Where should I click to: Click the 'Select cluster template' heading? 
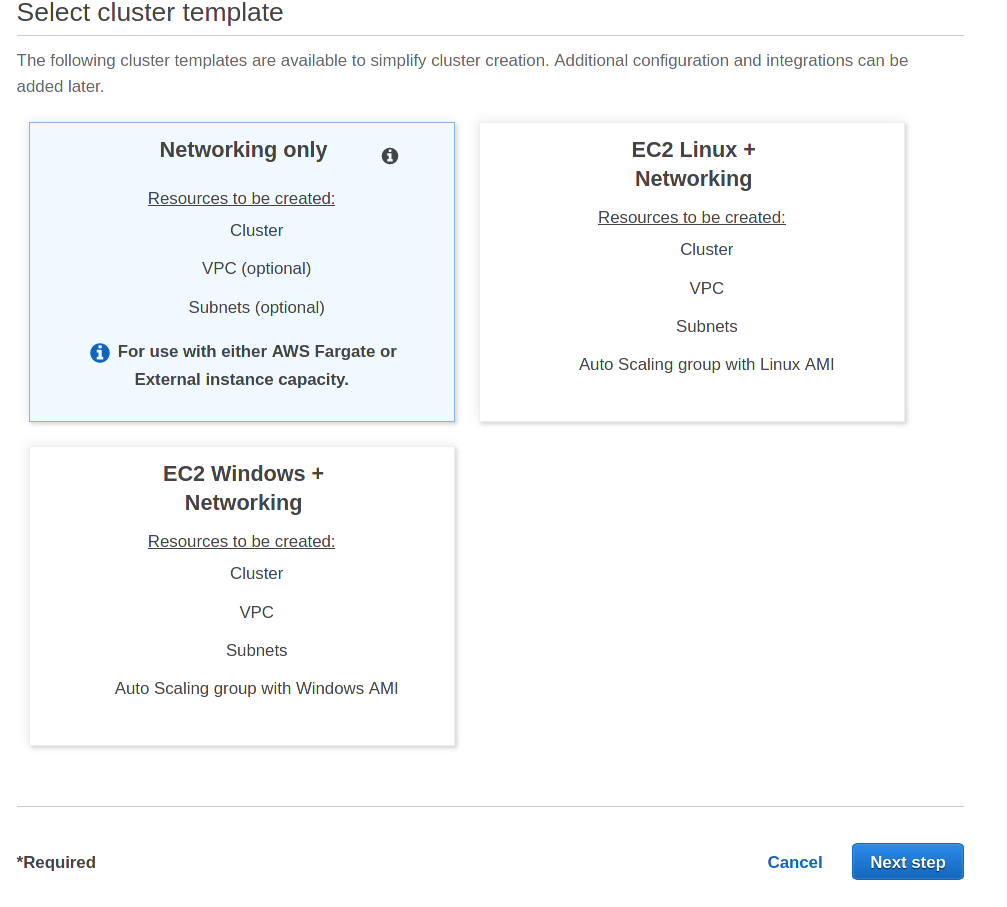150,12
